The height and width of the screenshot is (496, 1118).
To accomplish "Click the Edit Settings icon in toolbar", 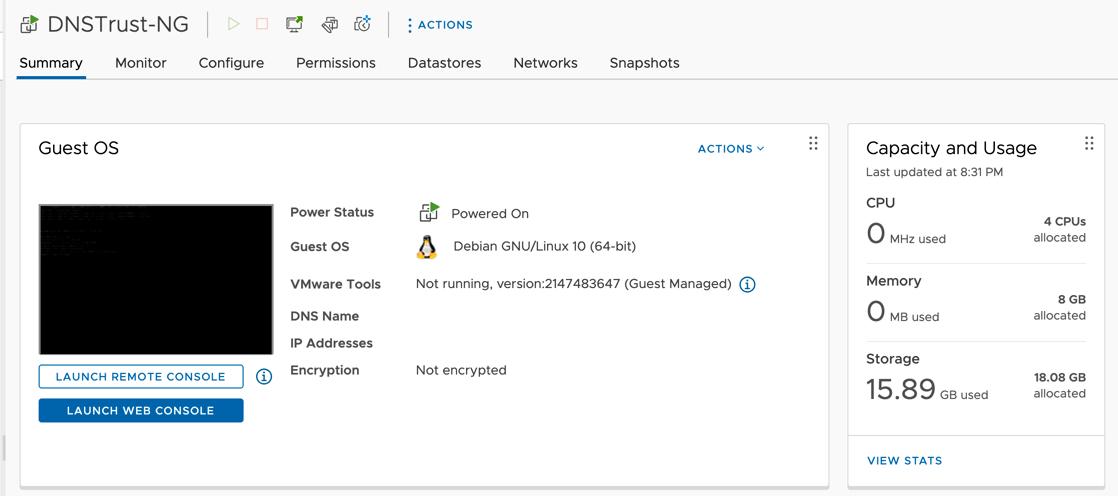I will [329, 24].
